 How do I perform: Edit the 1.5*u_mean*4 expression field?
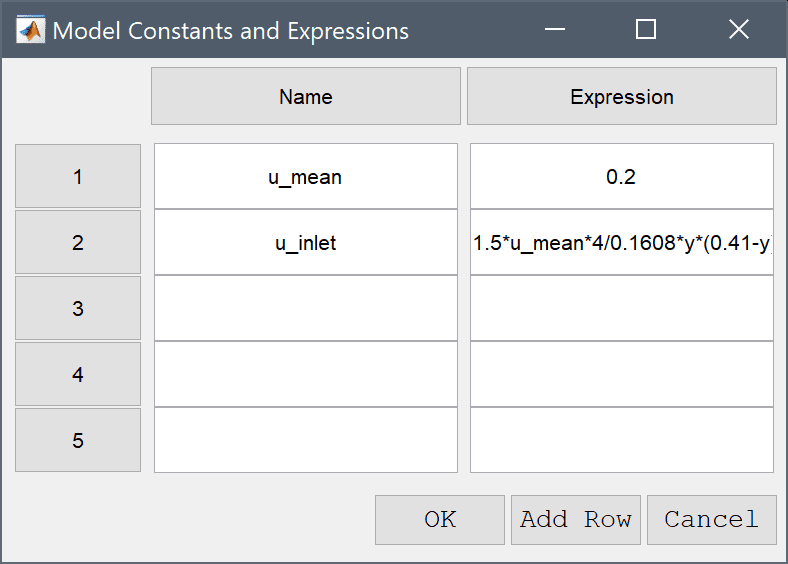click(622, 242)
